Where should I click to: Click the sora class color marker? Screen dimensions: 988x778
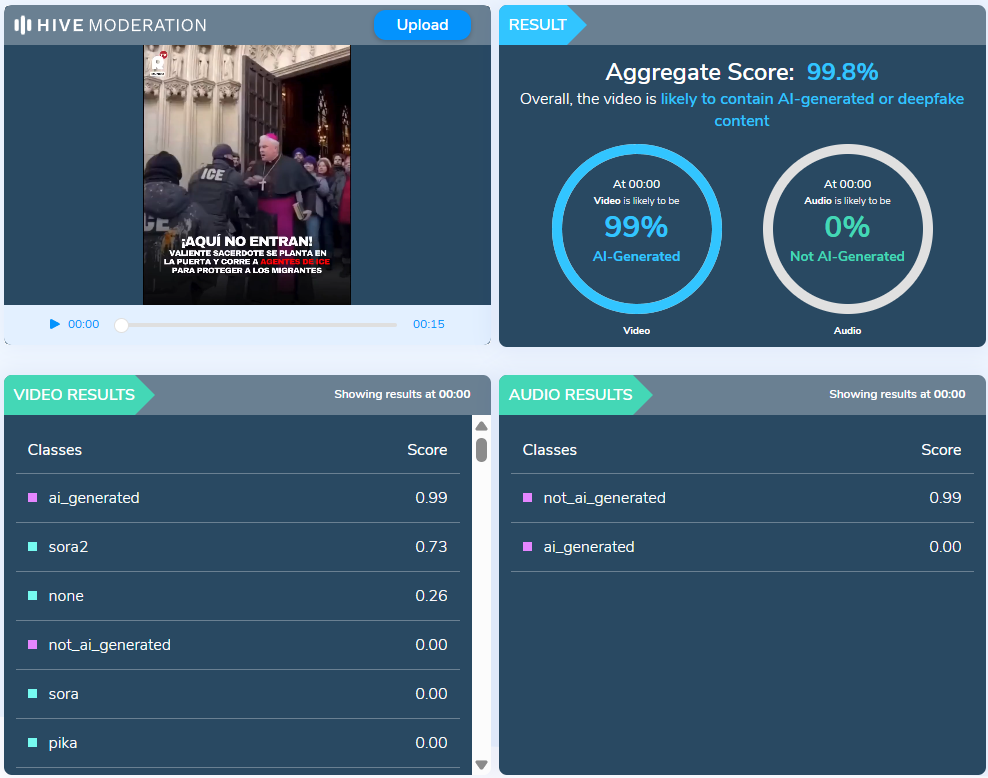(x=33, y=694)
